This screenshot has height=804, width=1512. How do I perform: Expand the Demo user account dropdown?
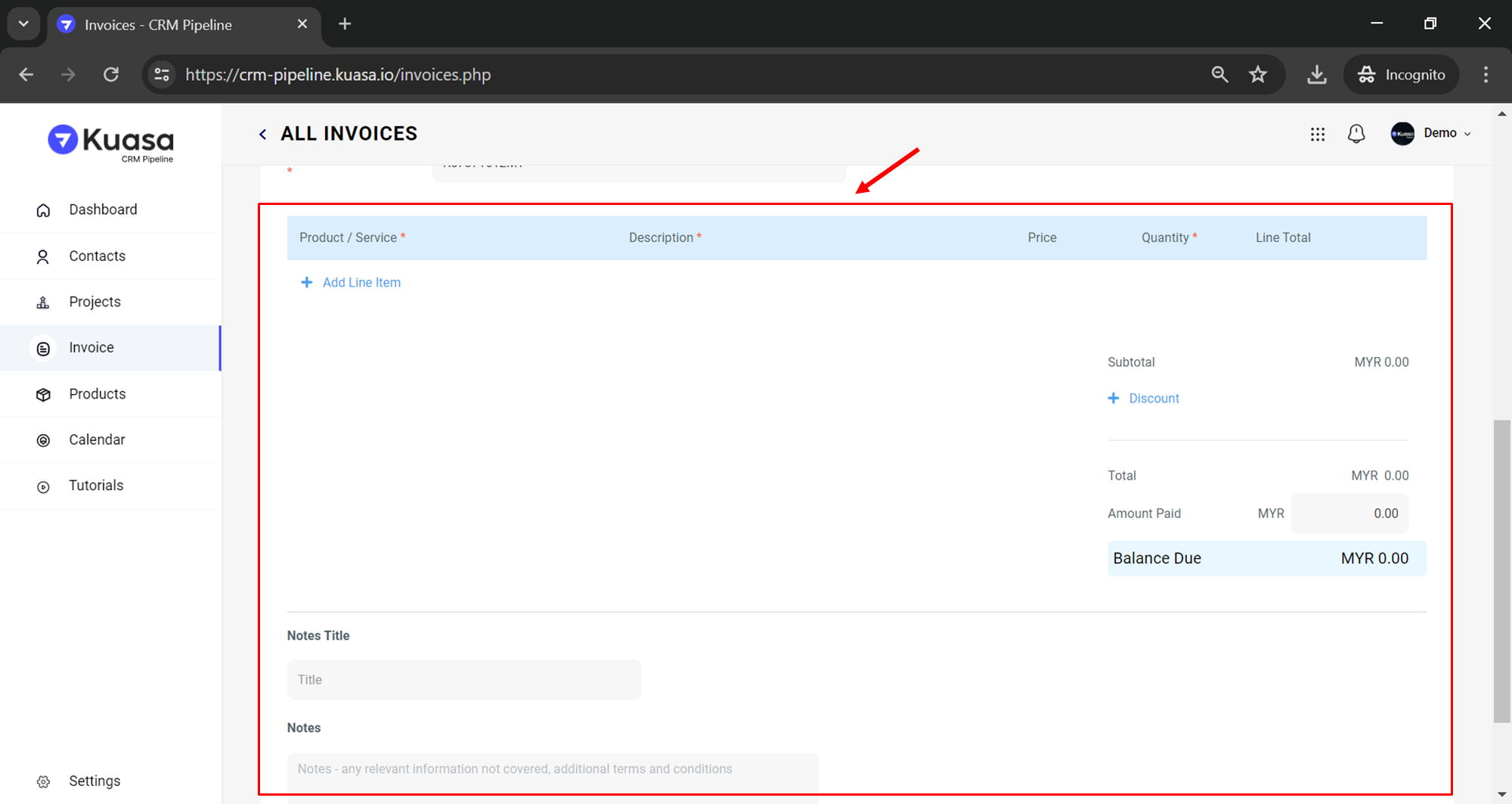pyautogui.click(x=1431, y=133)
